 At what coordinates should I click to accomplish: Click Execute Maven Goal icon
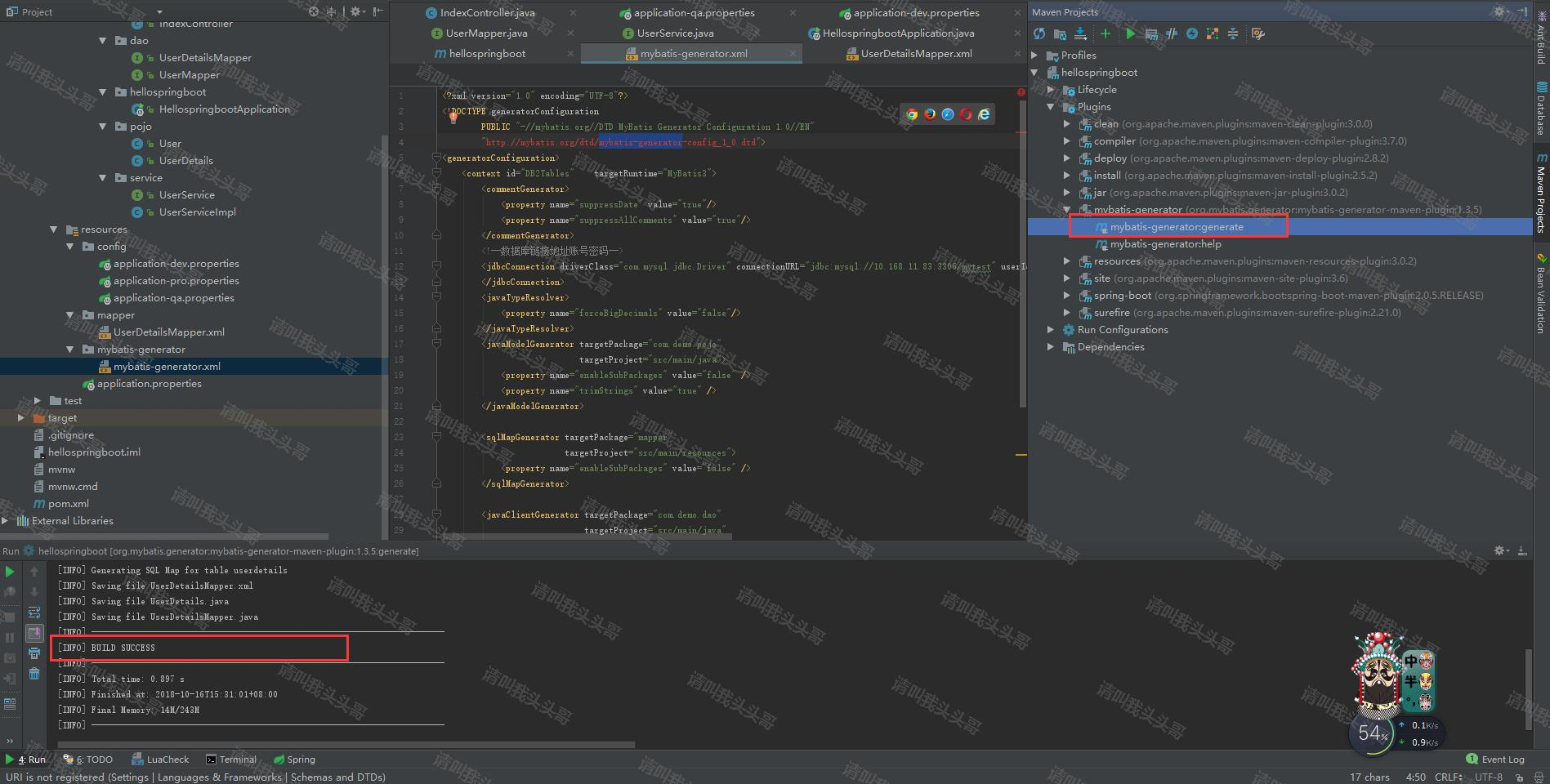pos(1151,33)
